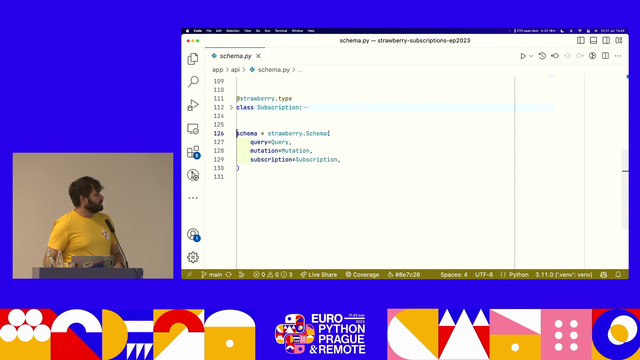Toggle the secondary side bar layout icon
Viewport: 640px width, 360px height.
click(606, 40)
